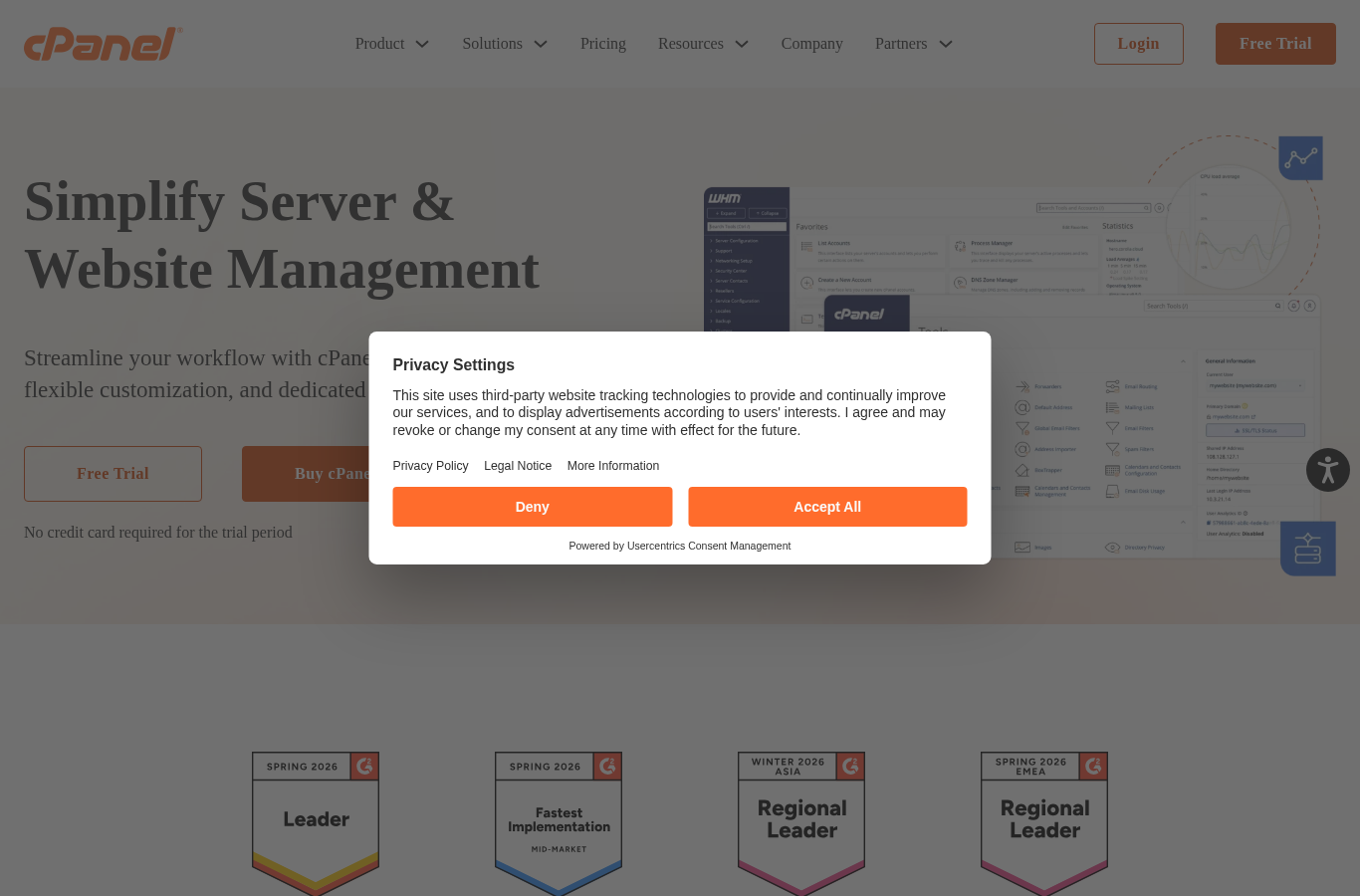The width and height of the screenshot is (1360, 896).
Task: Click the Buy cPanel button
Action: [306, 474]
